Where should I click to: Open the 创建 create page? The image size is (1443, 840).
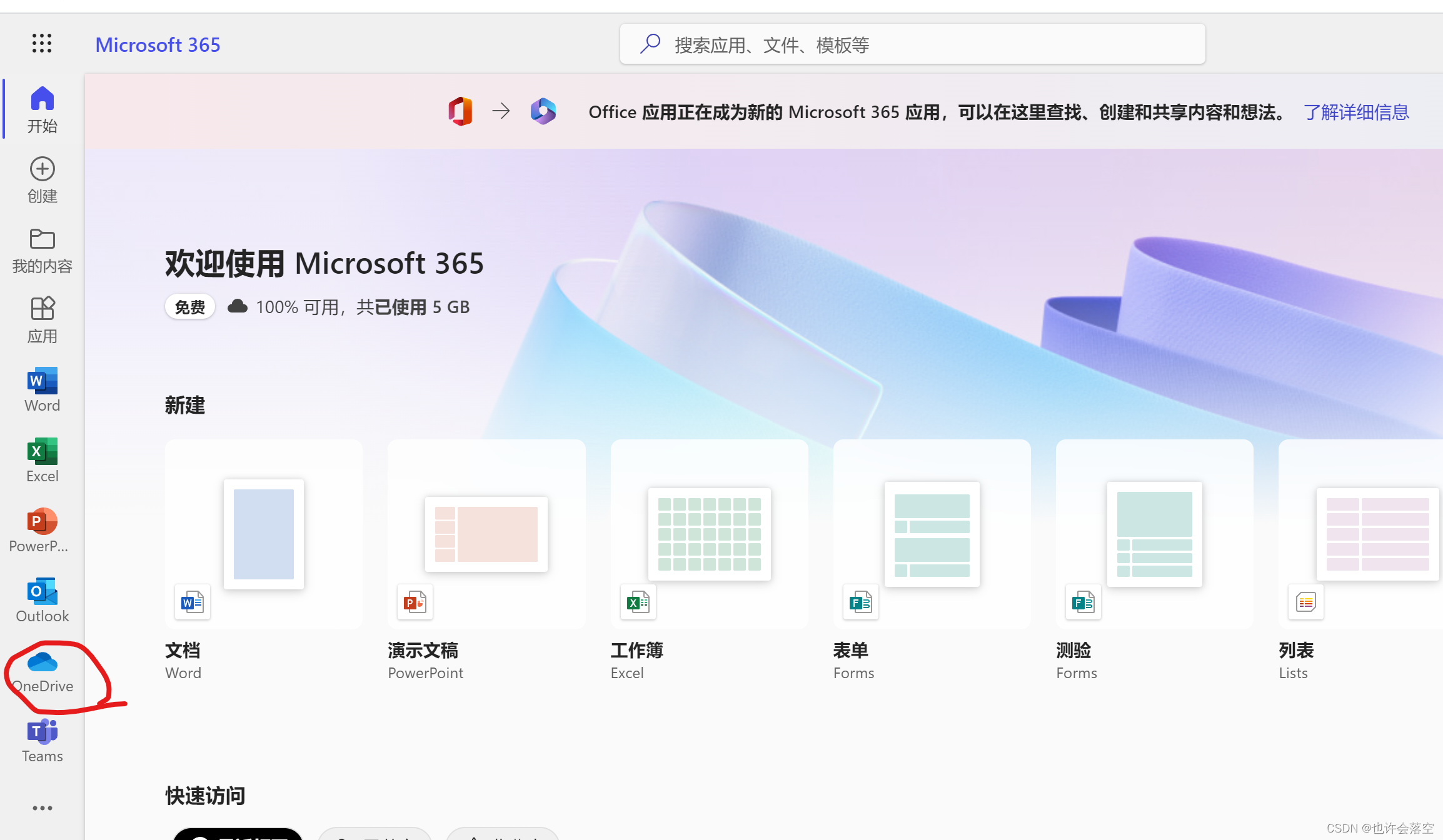coord(42,180)
